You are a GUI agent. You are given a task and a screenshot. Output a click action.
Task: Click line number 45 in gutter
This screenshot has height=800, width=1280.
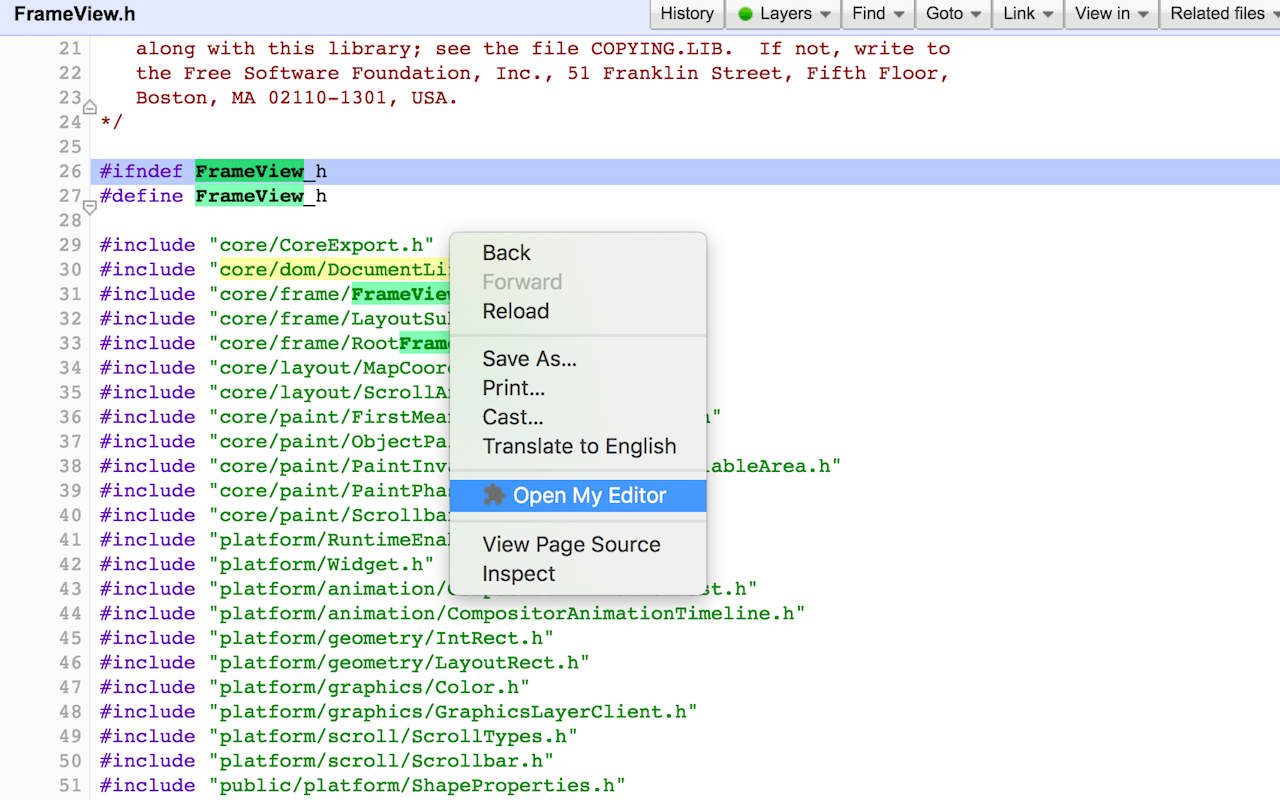point(70,638)
